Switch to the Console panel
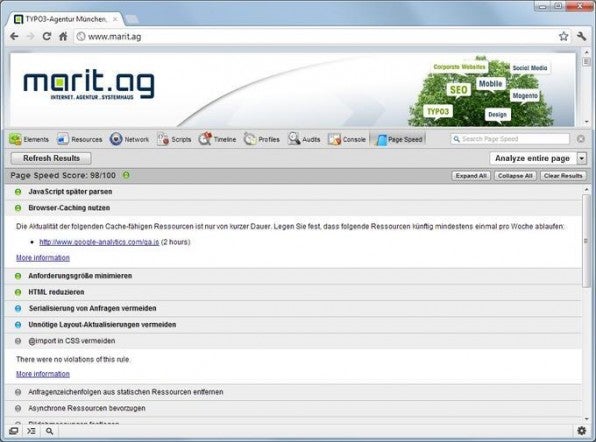The image size is (596, 442). (347, 139)
